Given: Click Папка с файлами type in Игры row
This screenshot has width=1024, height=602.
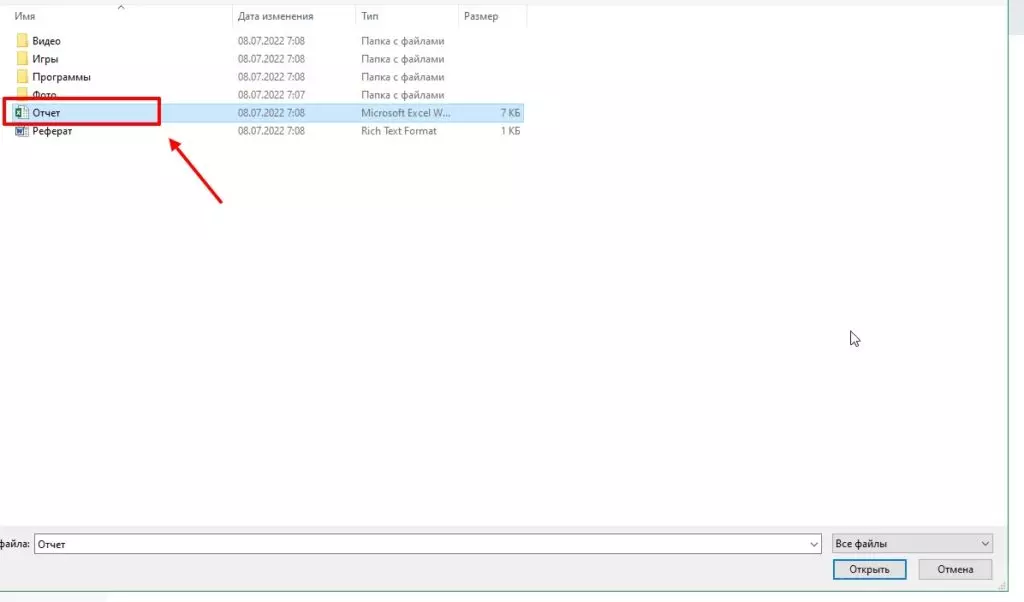Looking at the screenshot, I should [x=402, y=59].
